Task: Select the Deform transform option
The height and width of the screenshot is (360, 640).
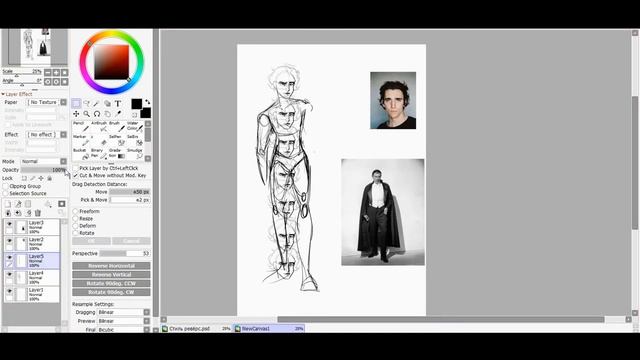Action: tap(76, 226)
